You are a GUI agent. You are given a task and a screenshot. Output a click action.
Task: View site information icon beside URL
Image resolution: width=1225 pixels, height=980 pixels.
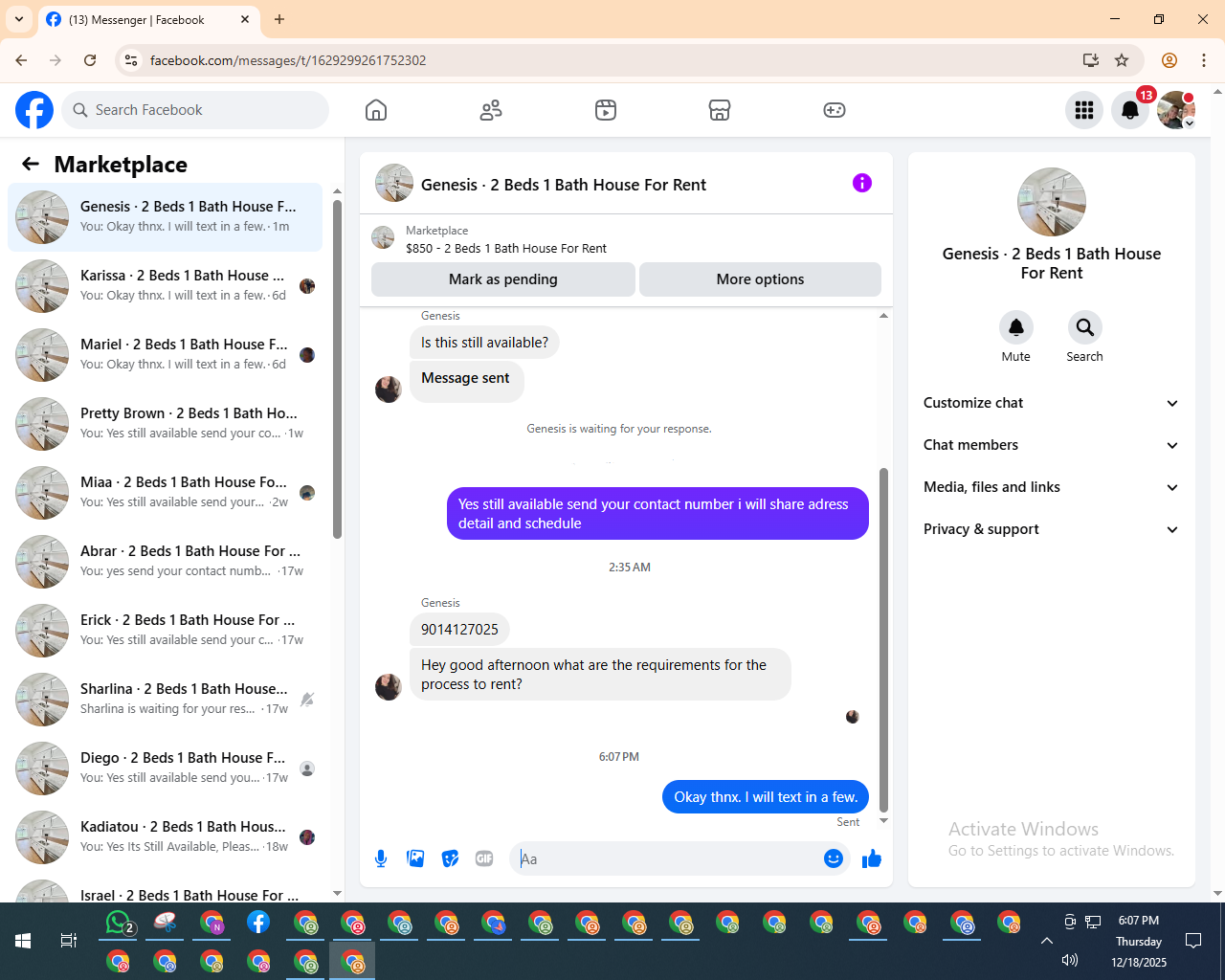pyautogui.click(x=131, y=60)
